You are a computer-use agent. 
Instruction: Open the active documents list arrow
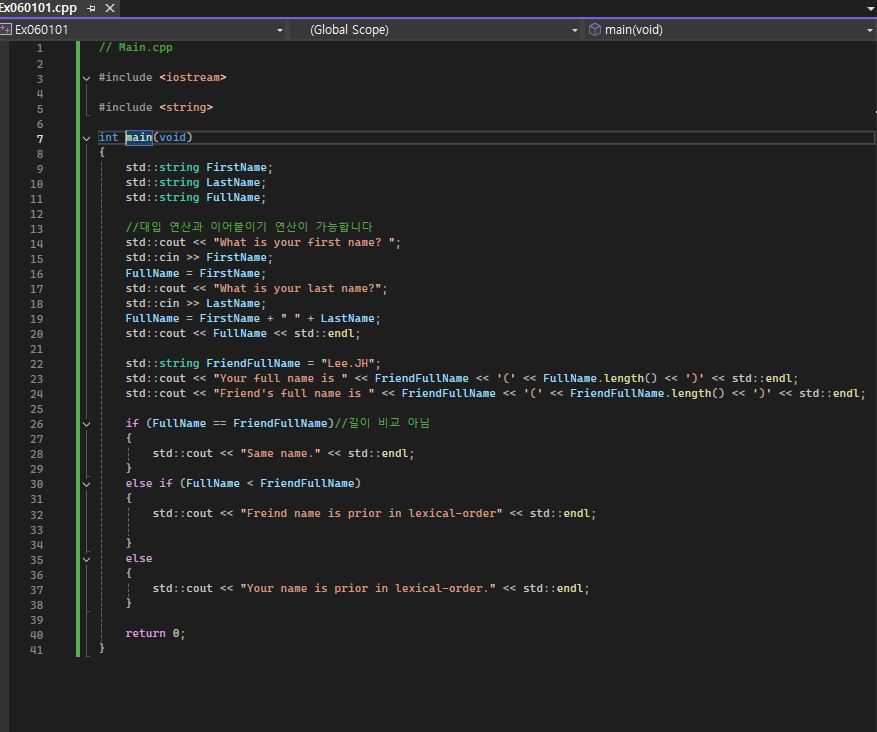(x=870, y=9)
